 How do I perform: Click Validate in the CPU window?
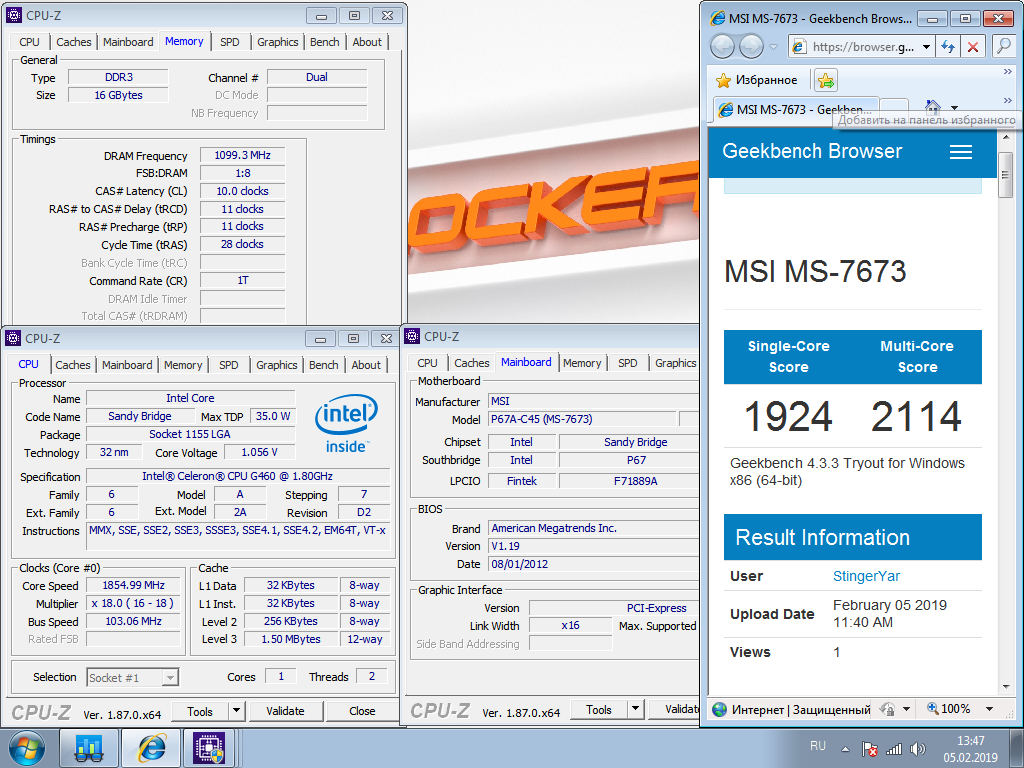coord(285,711)
